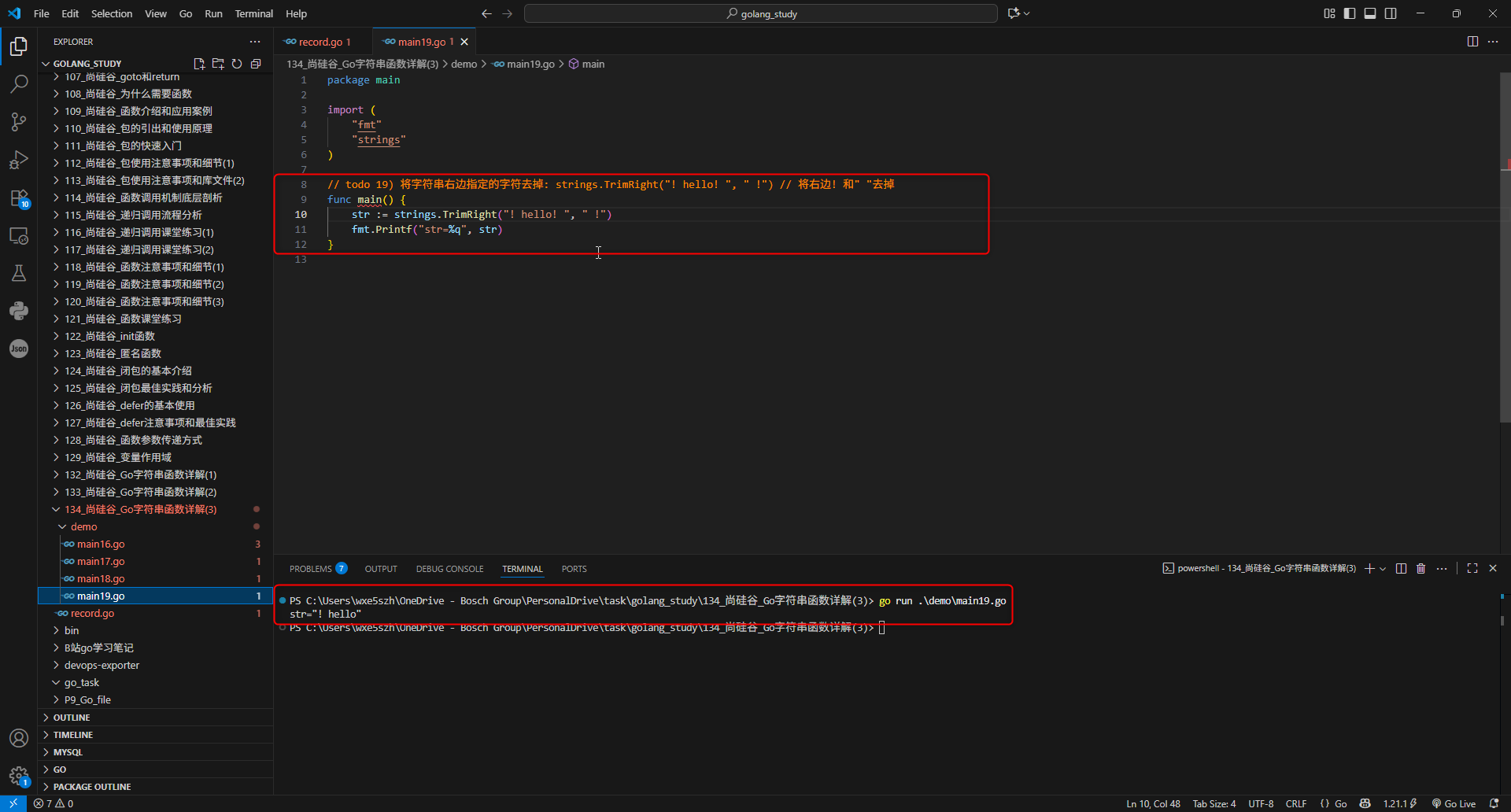Viewport: 1511px width, 812px height.
Task: Open the Source Control view
Action: pyautogui.click(x=19, y=121)
